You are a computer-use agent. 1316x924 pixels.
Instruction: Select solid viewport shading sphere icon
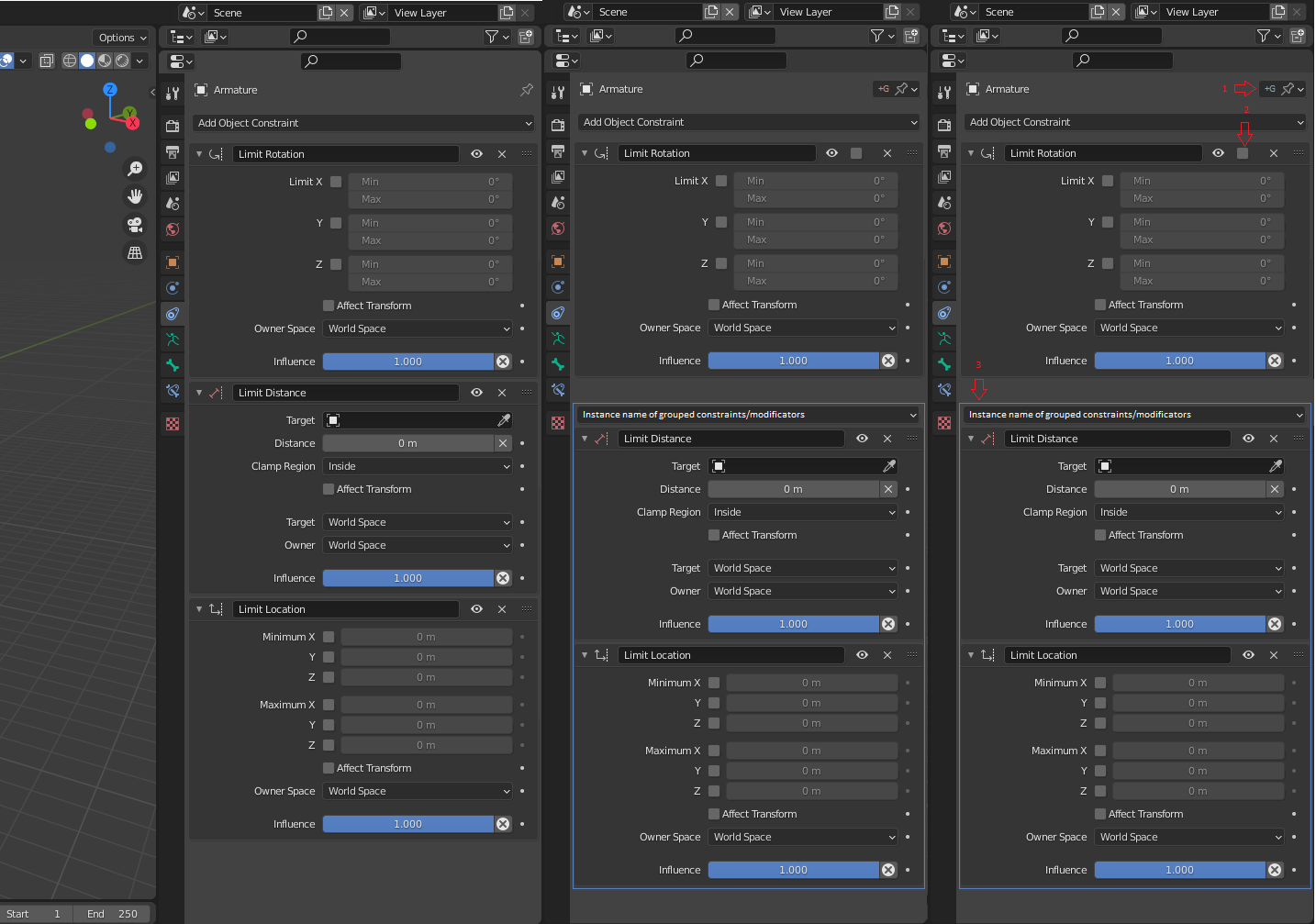click(x=87, y=61)
